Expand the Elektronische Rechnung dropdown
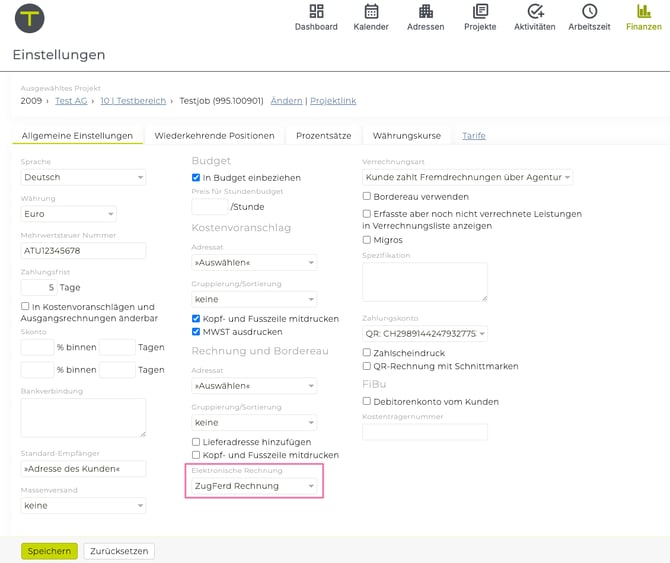The image size is (670, 563). coord(254,486)
